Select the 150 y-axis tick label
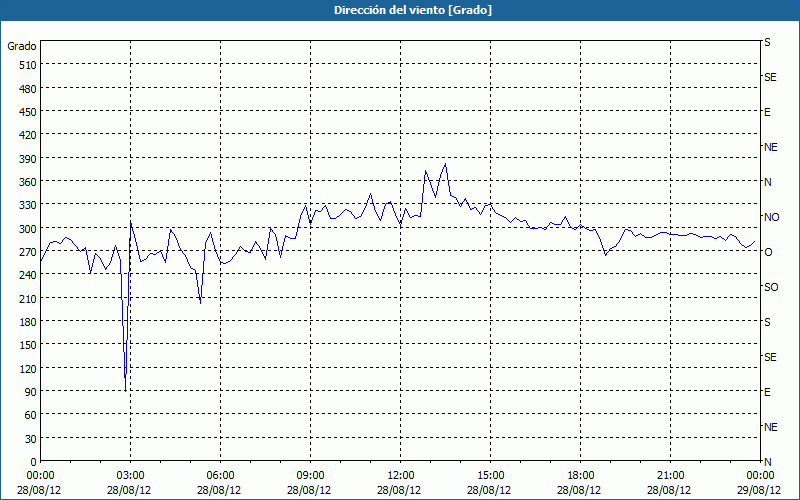Viewport: 800px width, 500px height. (x=28, y=345)
